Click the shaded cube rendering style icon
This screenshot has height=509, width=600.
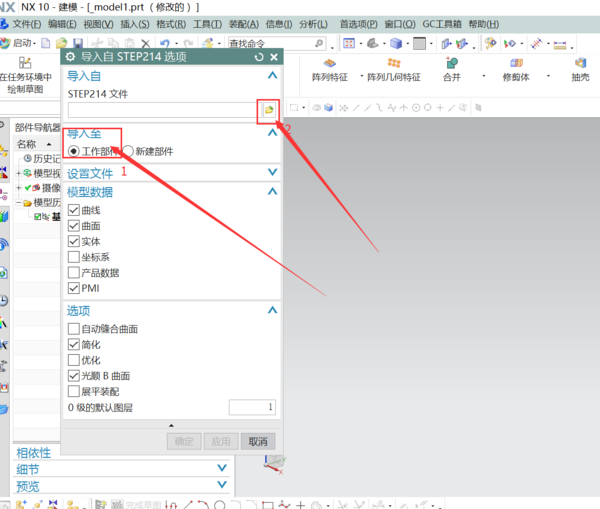click(x=396, y=44)
